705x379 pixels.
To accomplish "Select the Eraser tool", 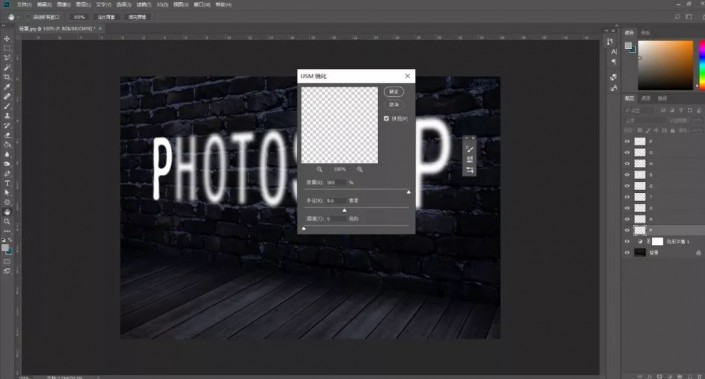I will click(x=7, y=135).
